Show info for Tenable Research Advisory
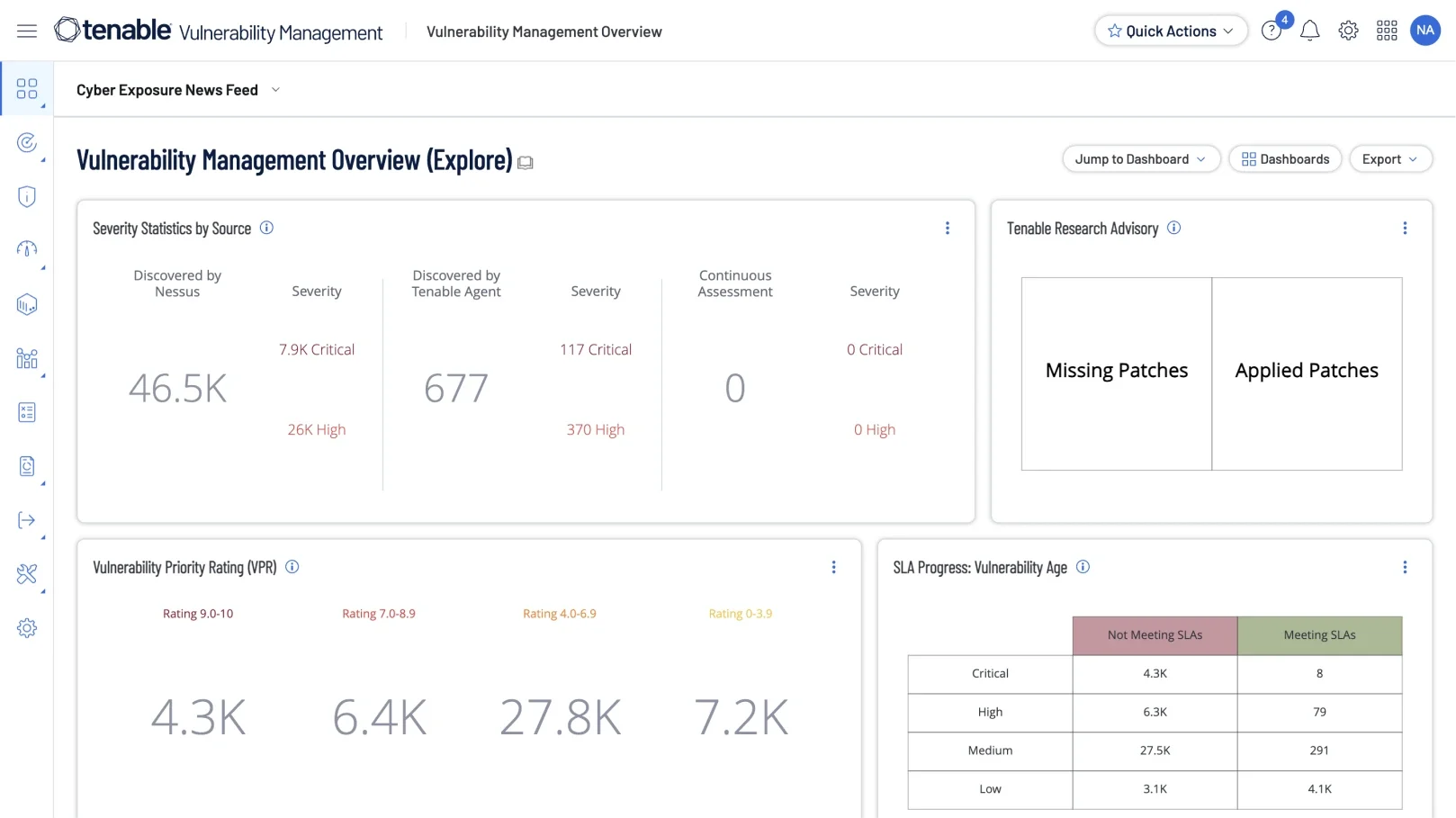The height and width of the screenshot is (818, 1456). point(1173,228)
